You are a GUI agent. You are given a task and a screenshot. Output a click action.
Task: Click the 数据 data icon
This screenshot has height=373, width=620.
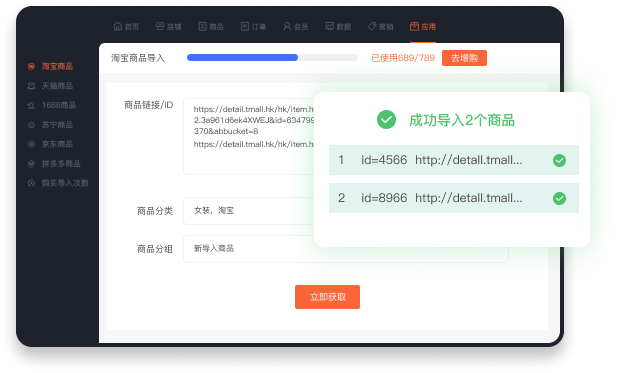tap(329, 27)
